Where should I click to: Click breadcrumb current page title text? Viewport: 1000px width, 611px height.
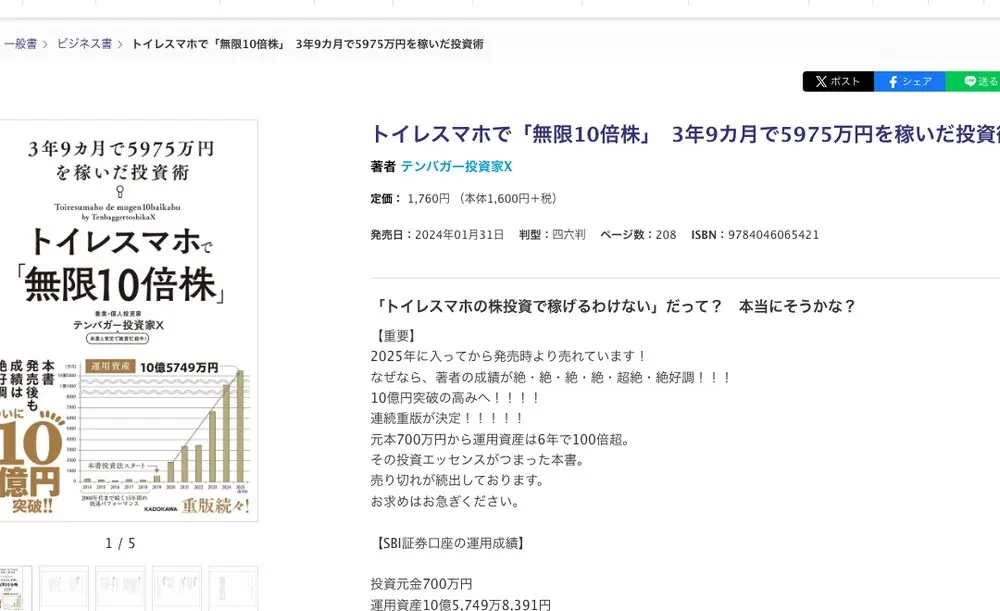307,44
